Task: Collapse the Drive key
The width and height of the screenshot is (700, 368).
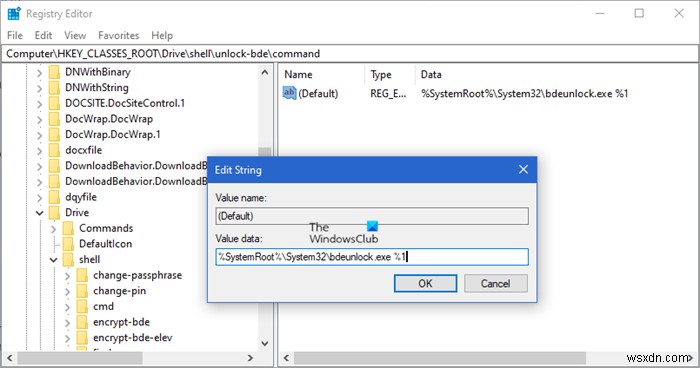Action: pyautogui.click(x=39, y=213)
